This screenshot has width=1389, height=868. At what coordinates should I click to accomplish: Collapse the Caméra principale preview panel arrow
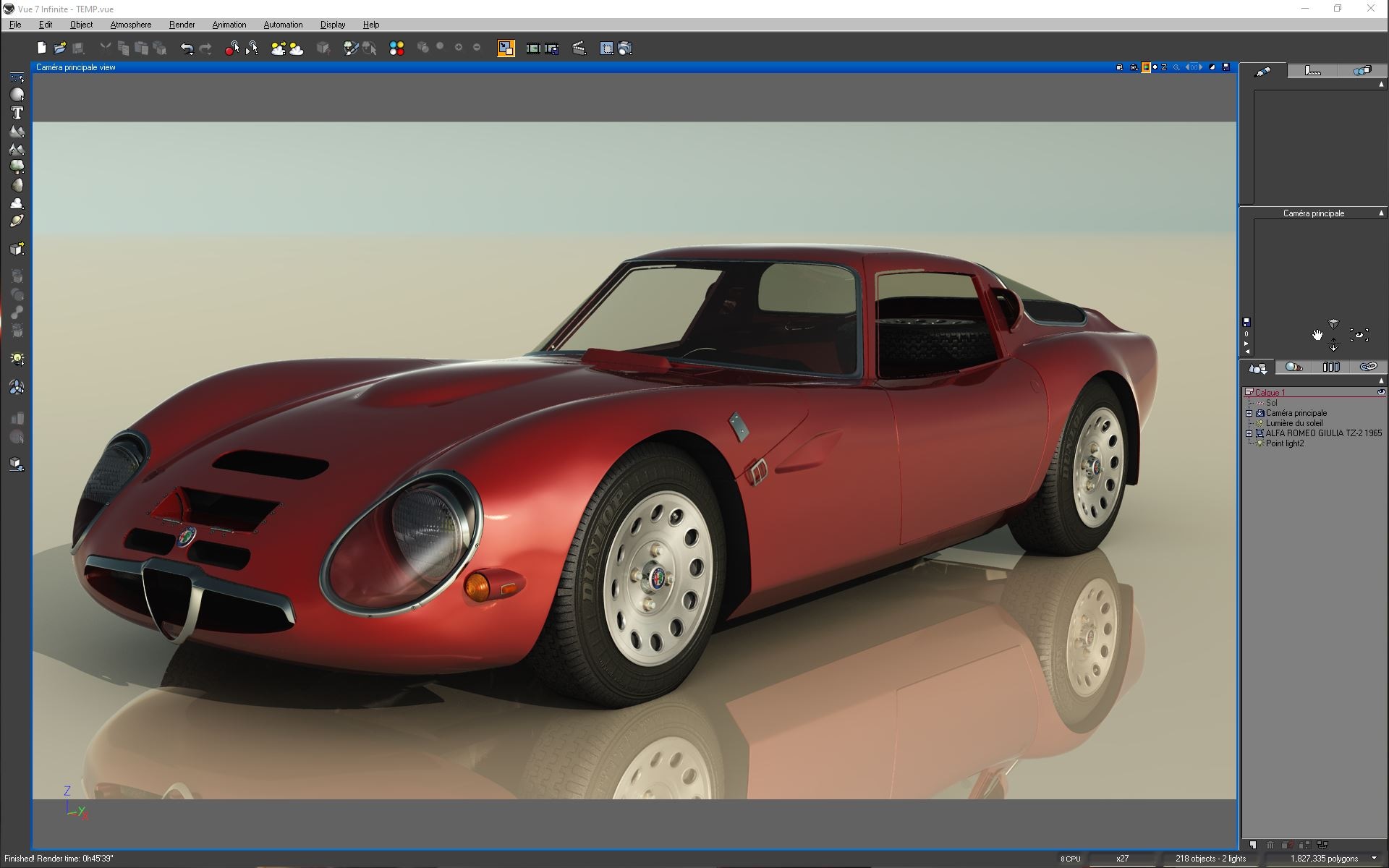pos(1381,213)
